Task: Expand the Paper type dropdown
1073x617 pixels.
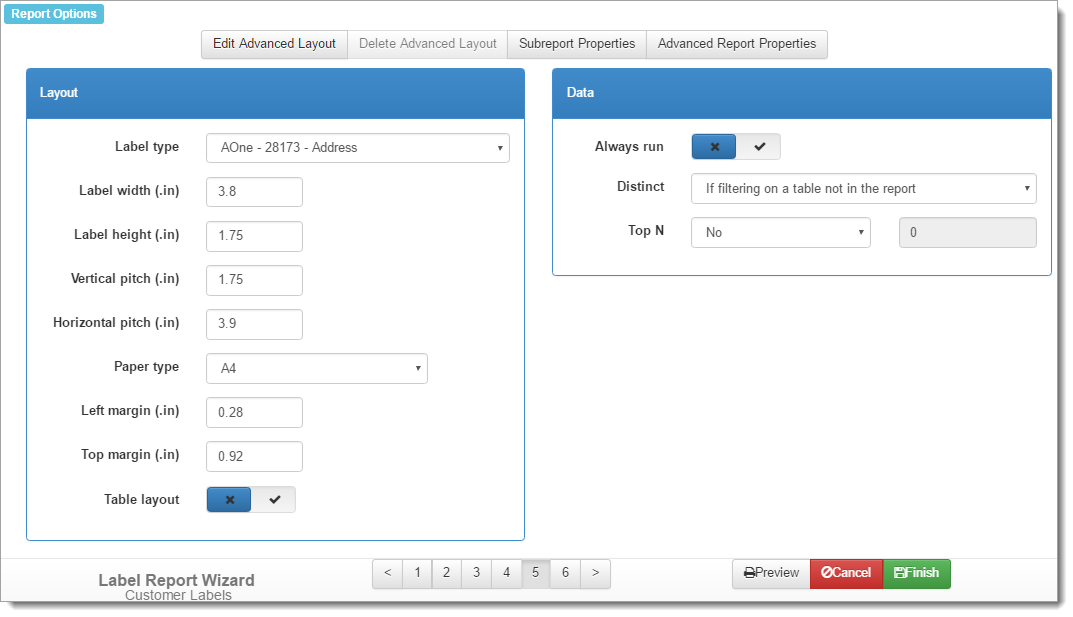Action: point(316,368)
